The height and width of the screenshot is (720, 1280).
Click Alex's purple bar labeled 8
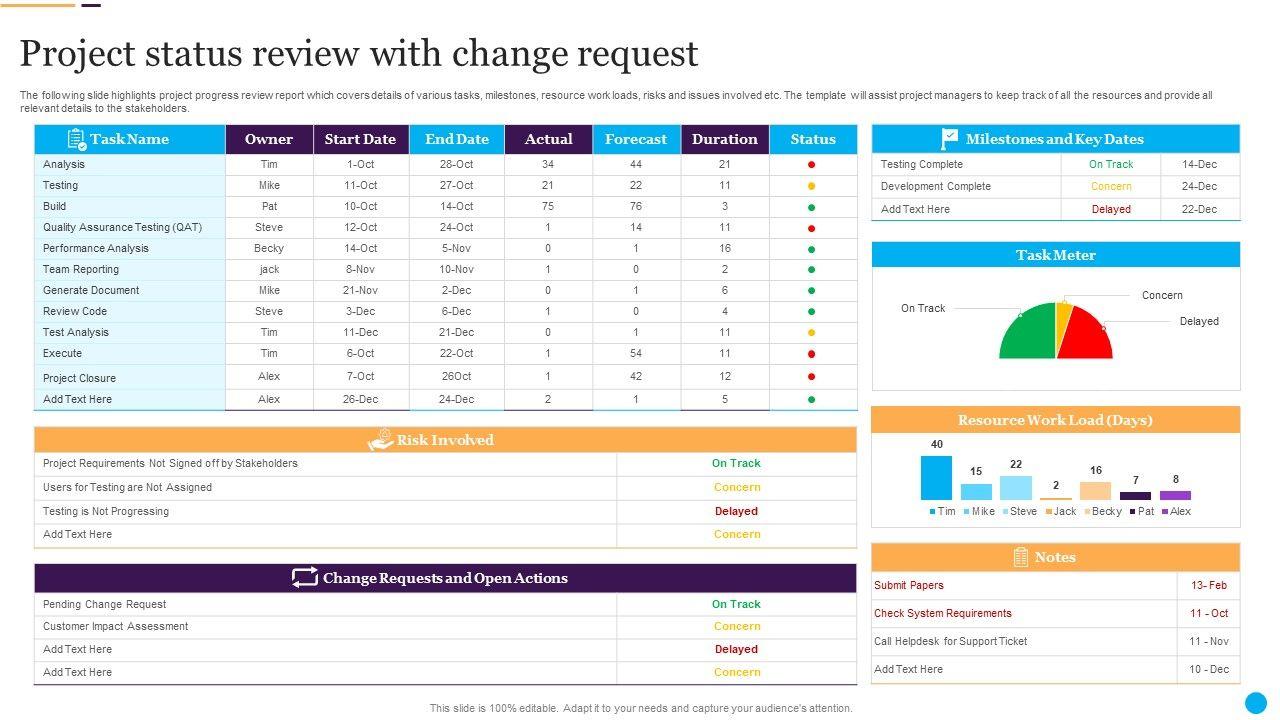pyautogui.click(x=1175, y=495)
